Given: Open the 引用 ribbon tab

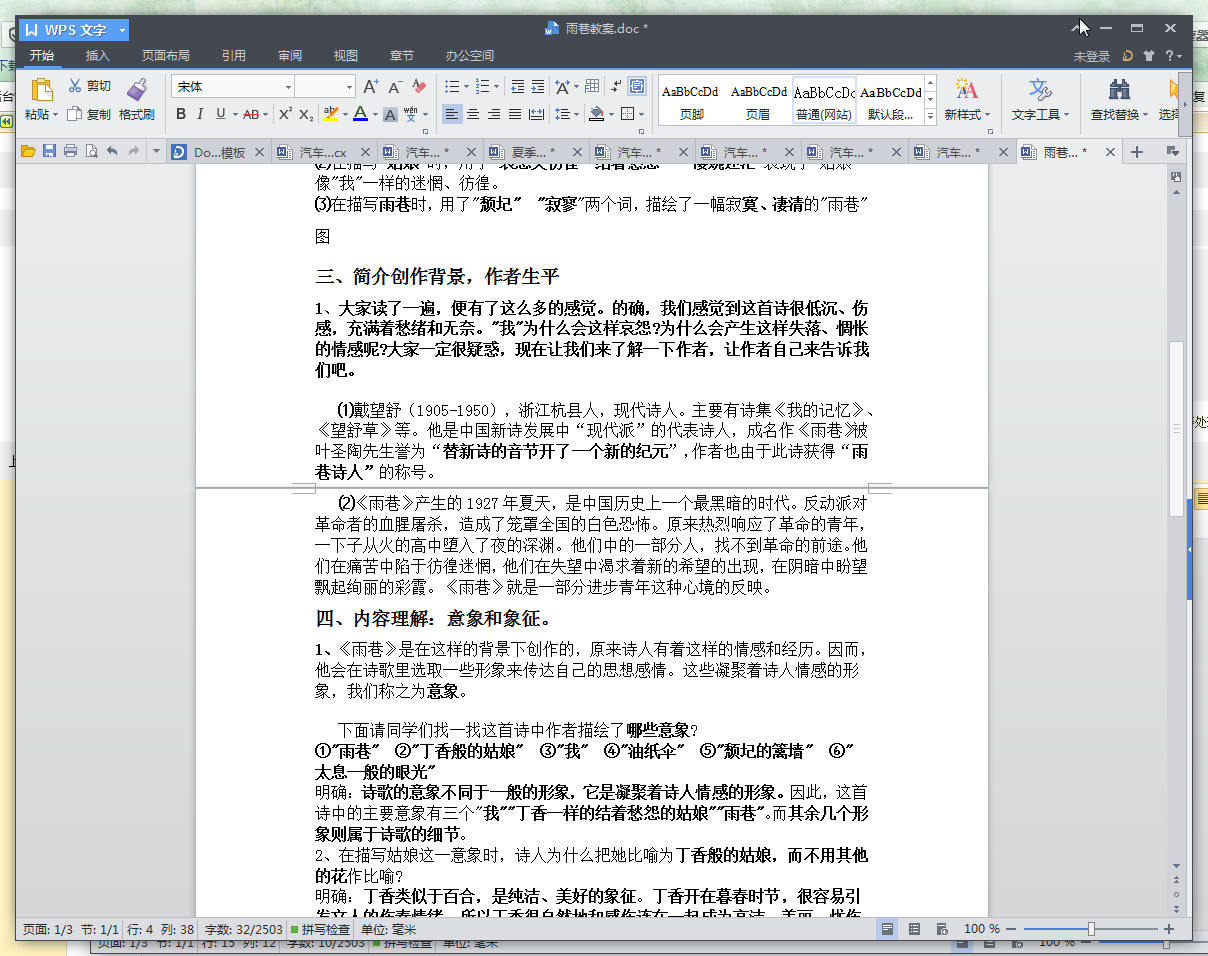Looking at the screenshot, I should (x=233, y=56).
